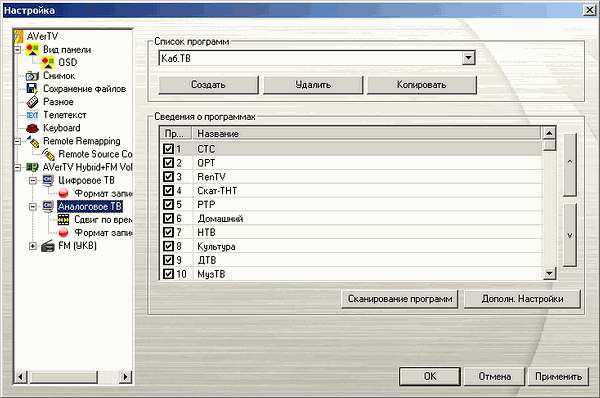Click tree horizontal scrollbar right arrow
600x398 pixels.
pos(125,377)
